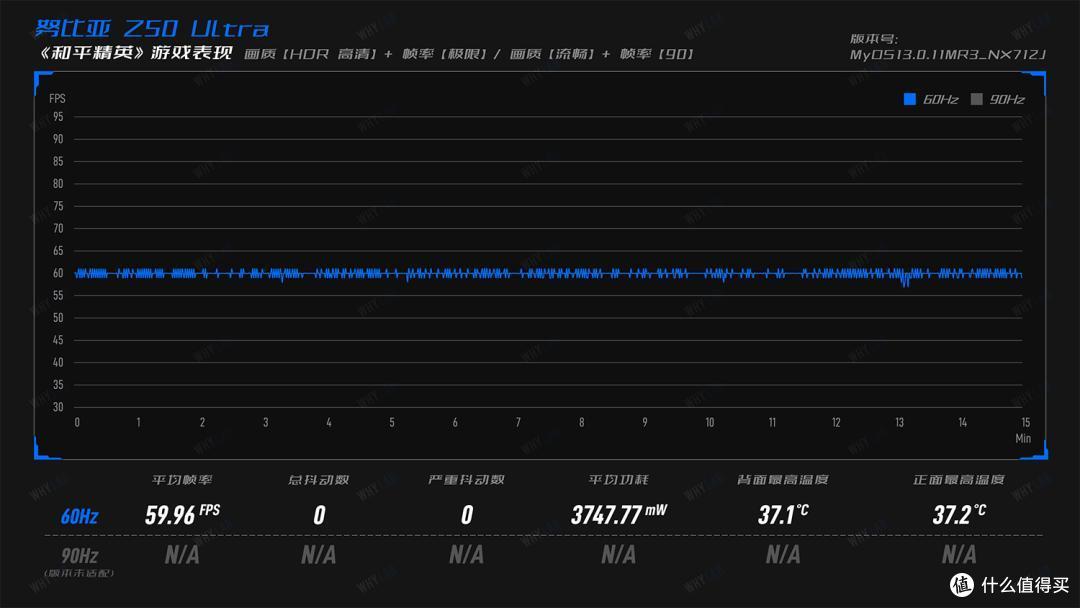Click the 什么值得买 round logo icon

pyautogui.click(x=962, y=585)
